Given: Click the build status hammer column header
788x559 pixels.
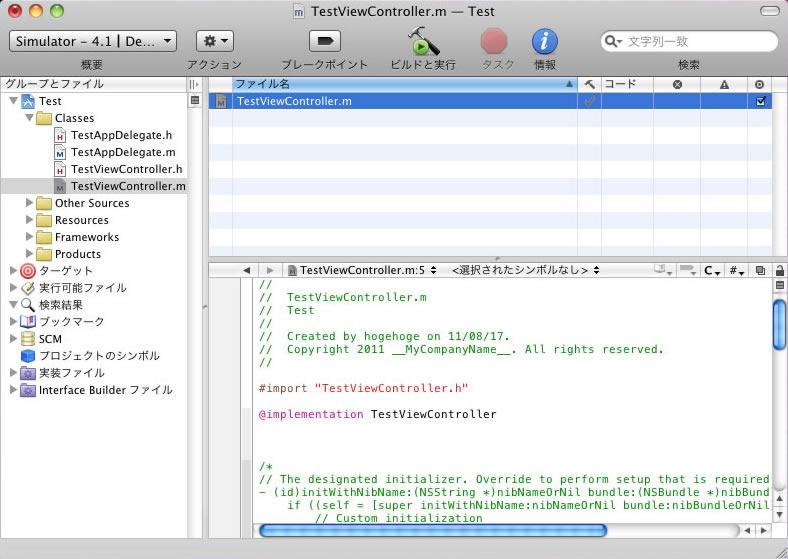Looking at the screenshot, I should [589, 84].
